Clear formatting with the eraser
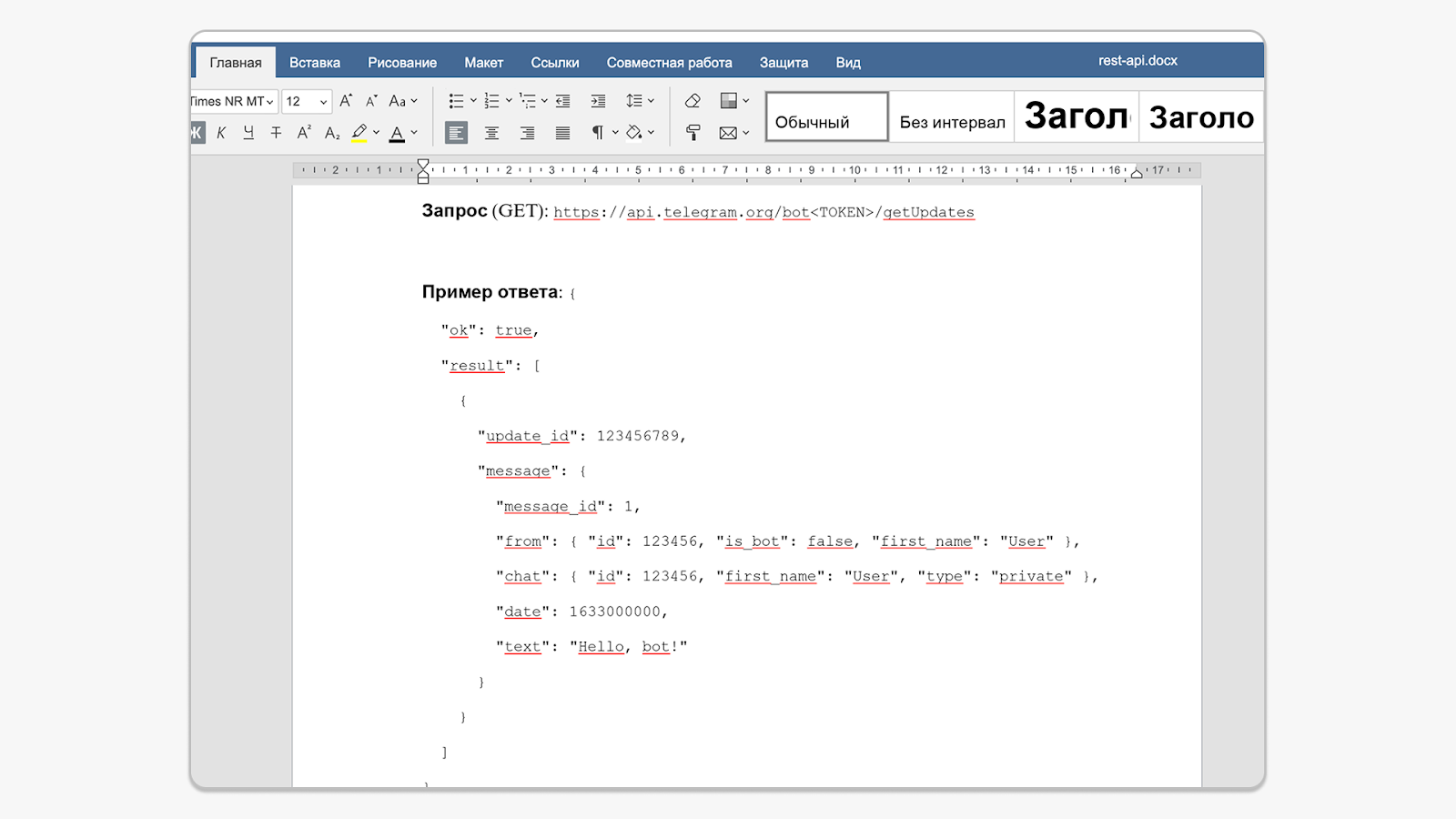The width and height of the screenshot is (1456, 819). point(693,101)
